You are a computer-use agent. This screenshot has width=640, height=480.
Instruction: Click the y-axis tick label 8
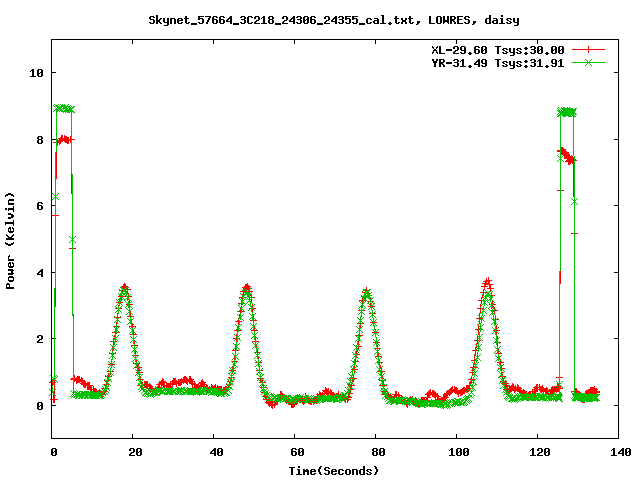(40, 140)
